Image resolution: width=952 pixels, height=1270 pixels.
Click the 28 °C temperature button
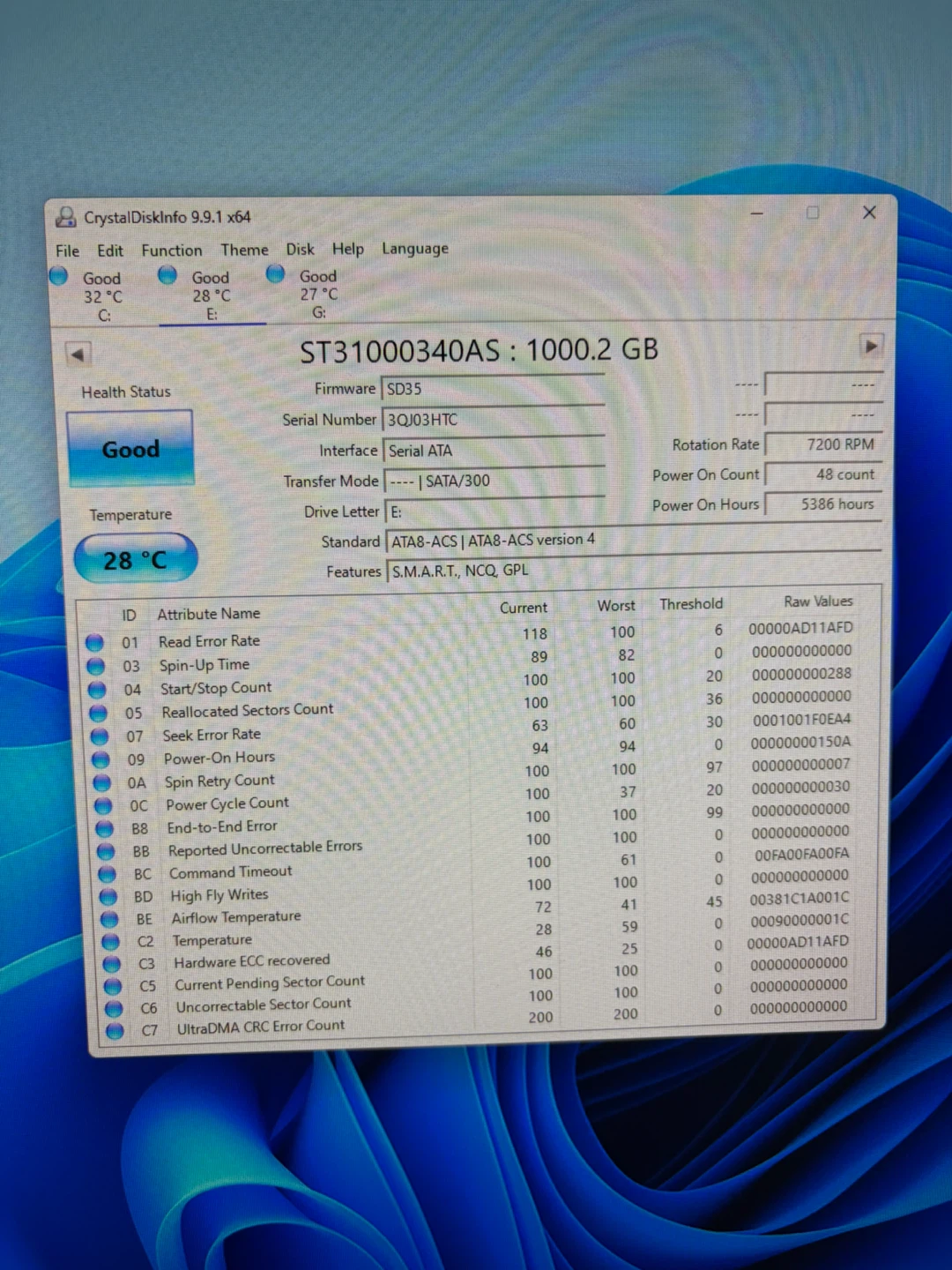(x=135, y=559)
